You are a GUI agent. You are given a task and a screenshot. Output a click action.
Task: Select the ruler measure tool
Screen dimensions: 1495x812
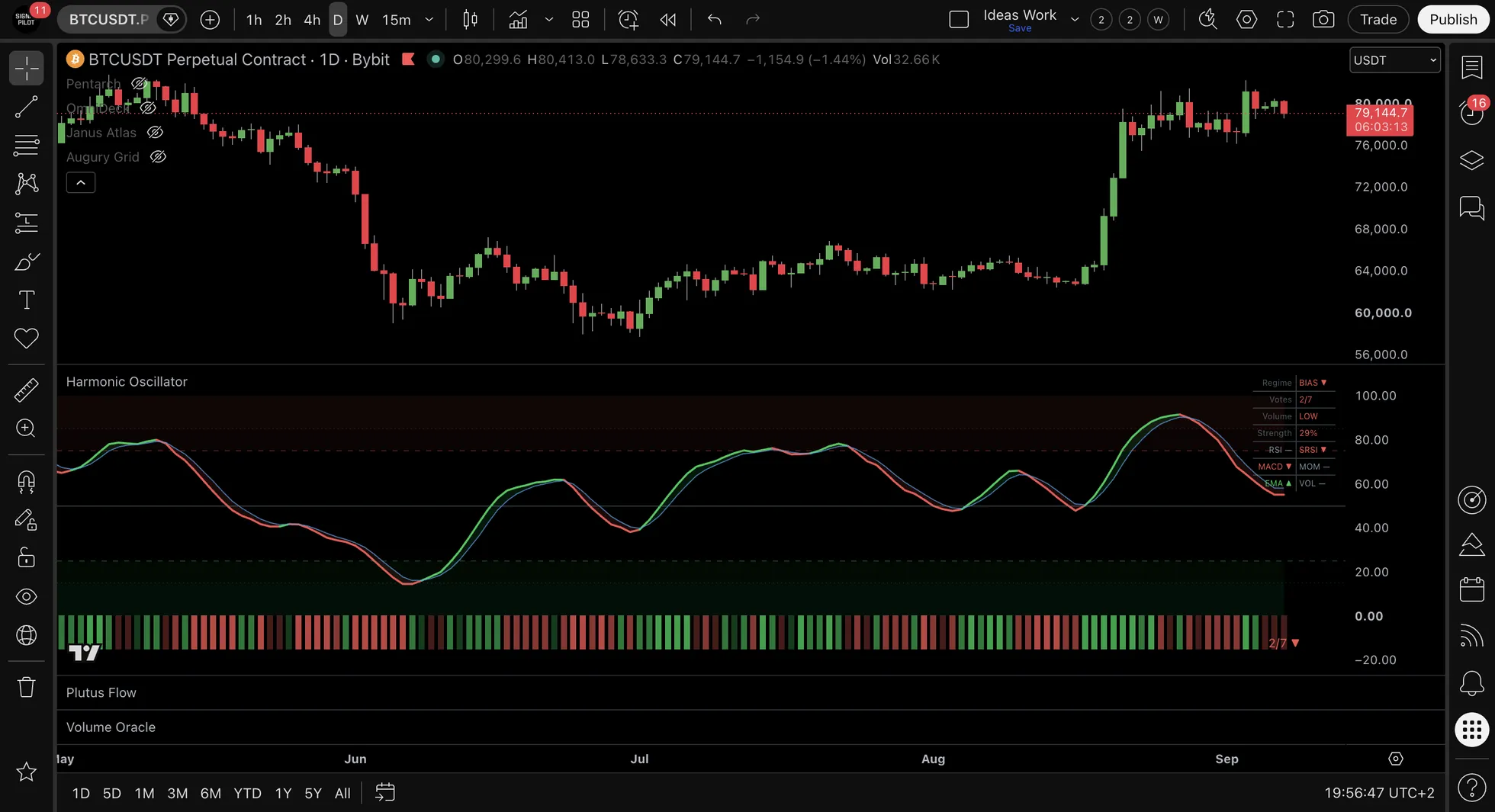26,390
